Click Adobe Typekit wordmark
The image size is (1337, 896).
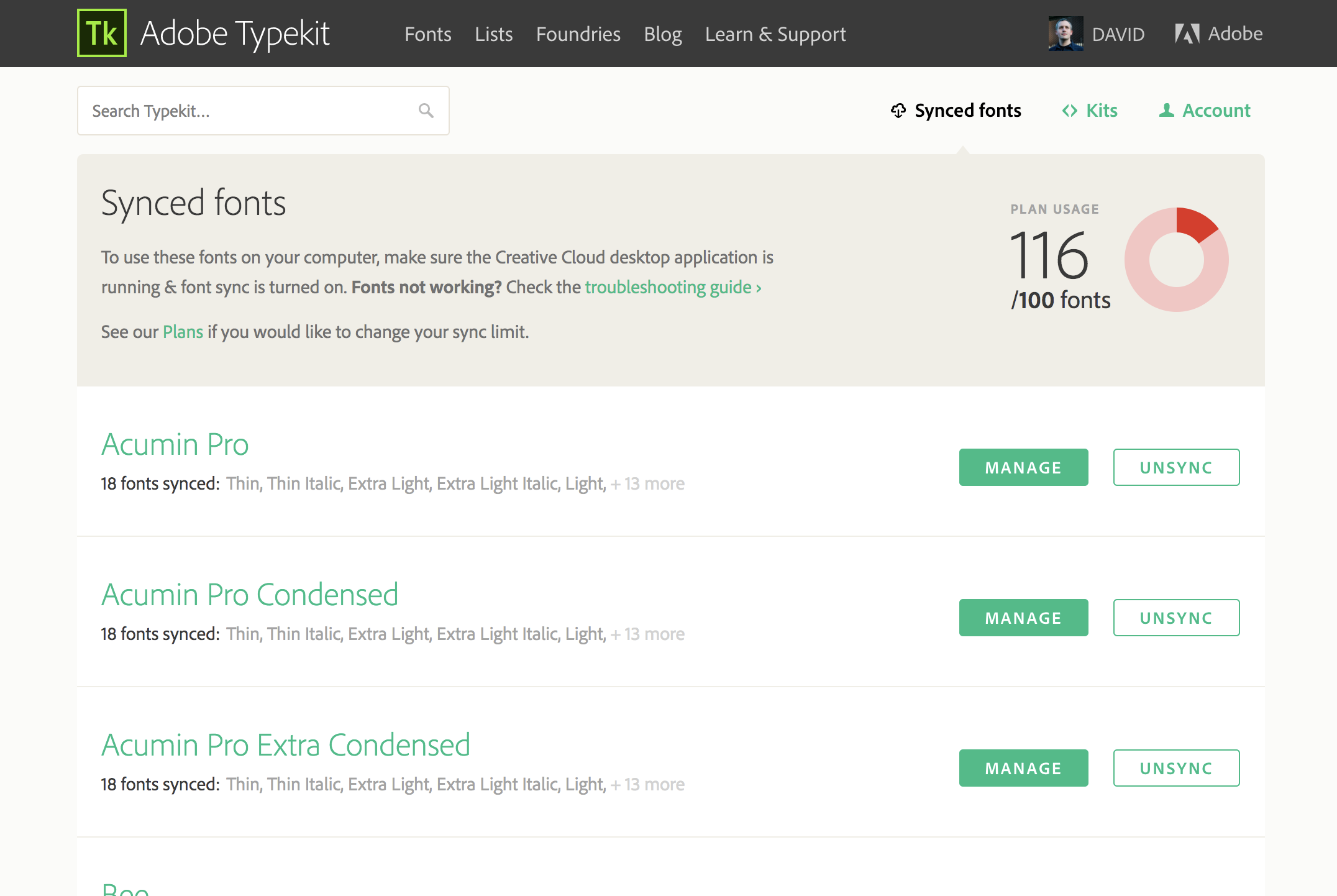[235, 34]
